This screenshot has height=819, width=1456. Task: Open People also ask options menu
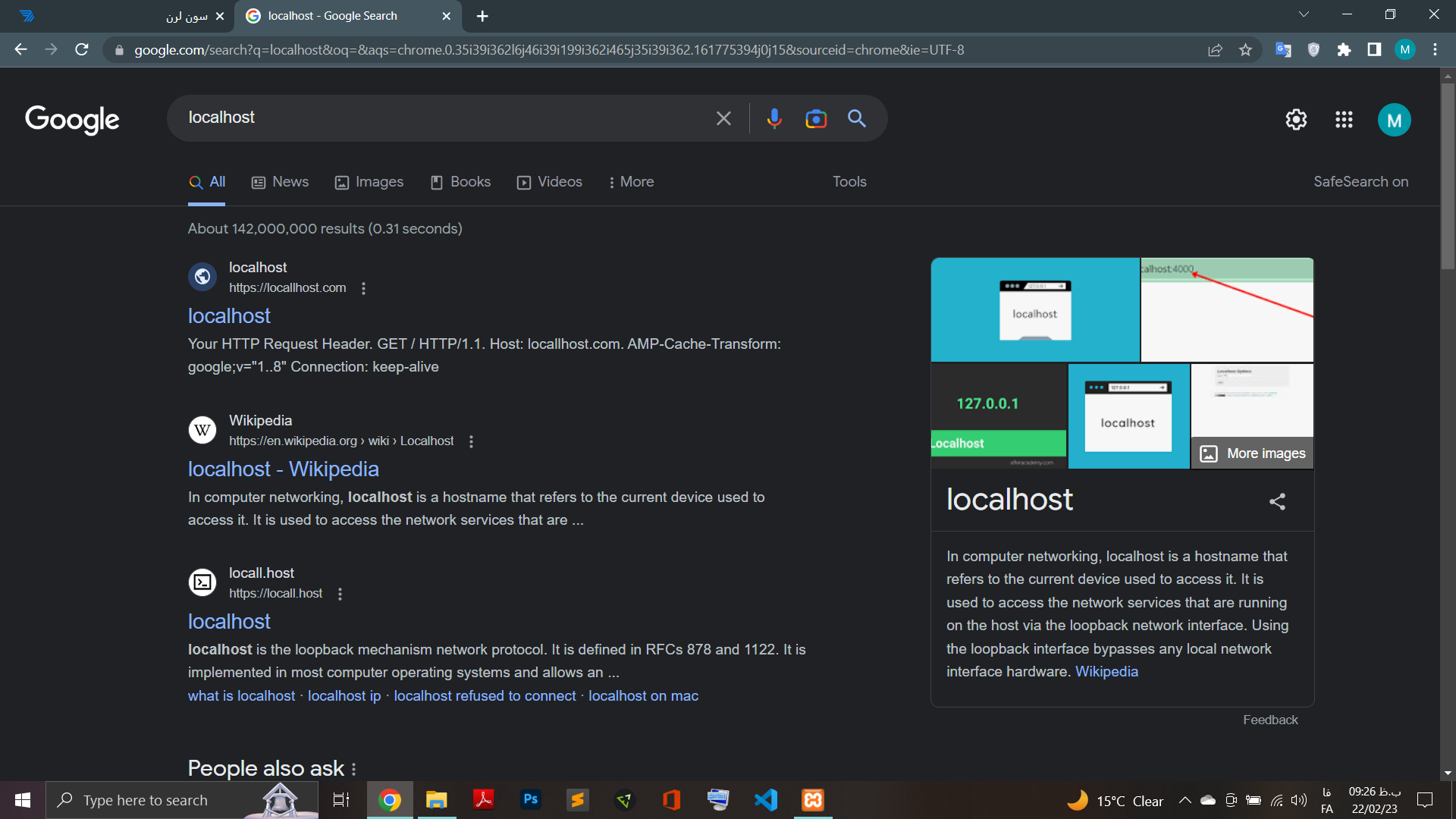tap(353, 769)
